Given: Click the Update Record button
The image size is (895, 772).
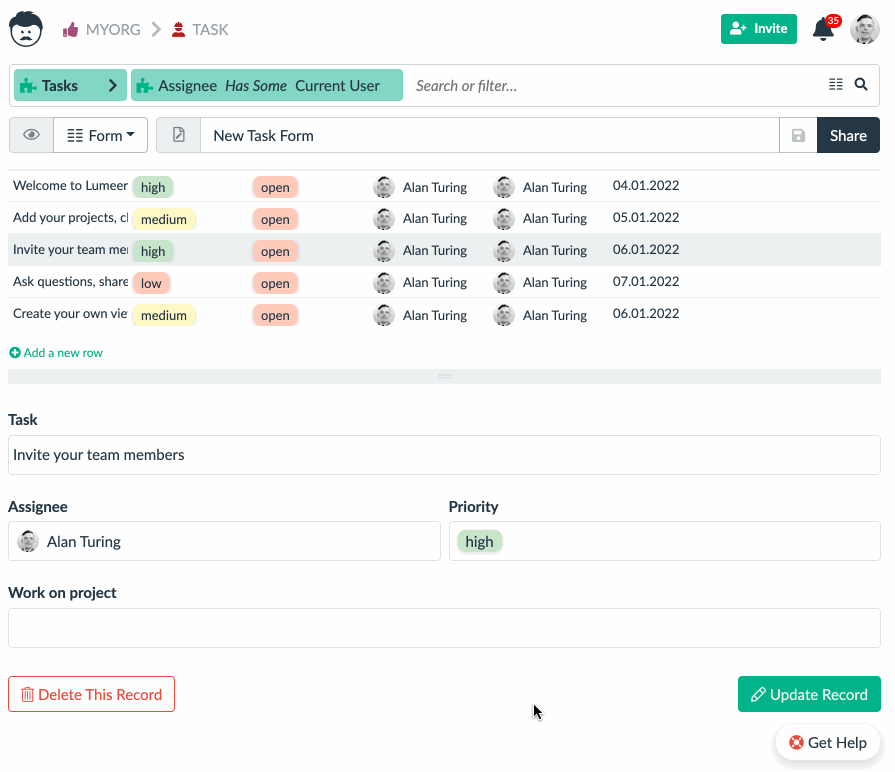Looking at the screenshot, I should [x=809, y=694].
